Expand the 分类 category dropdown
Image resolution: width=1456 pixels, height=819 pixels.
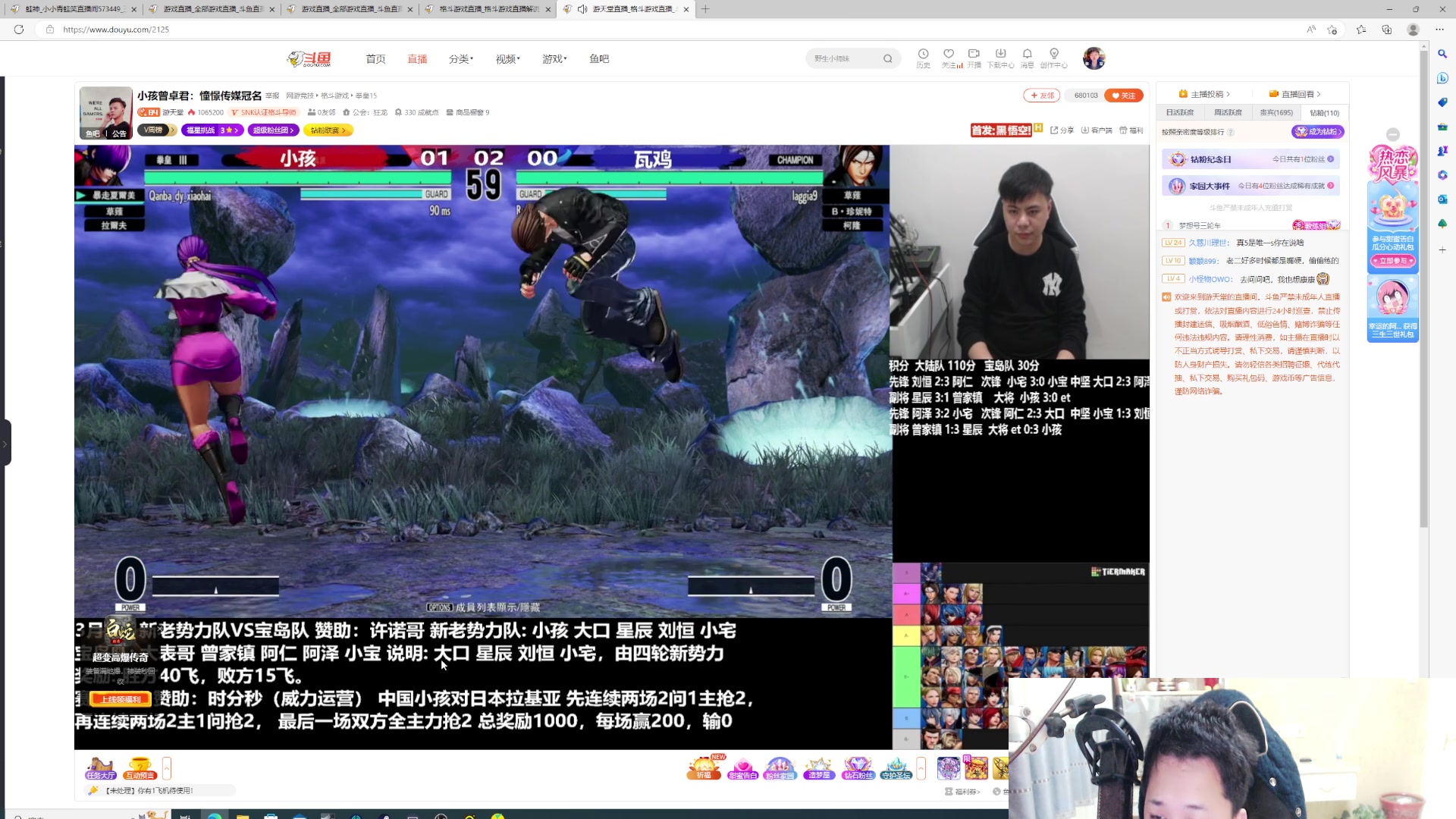[460, 59]
